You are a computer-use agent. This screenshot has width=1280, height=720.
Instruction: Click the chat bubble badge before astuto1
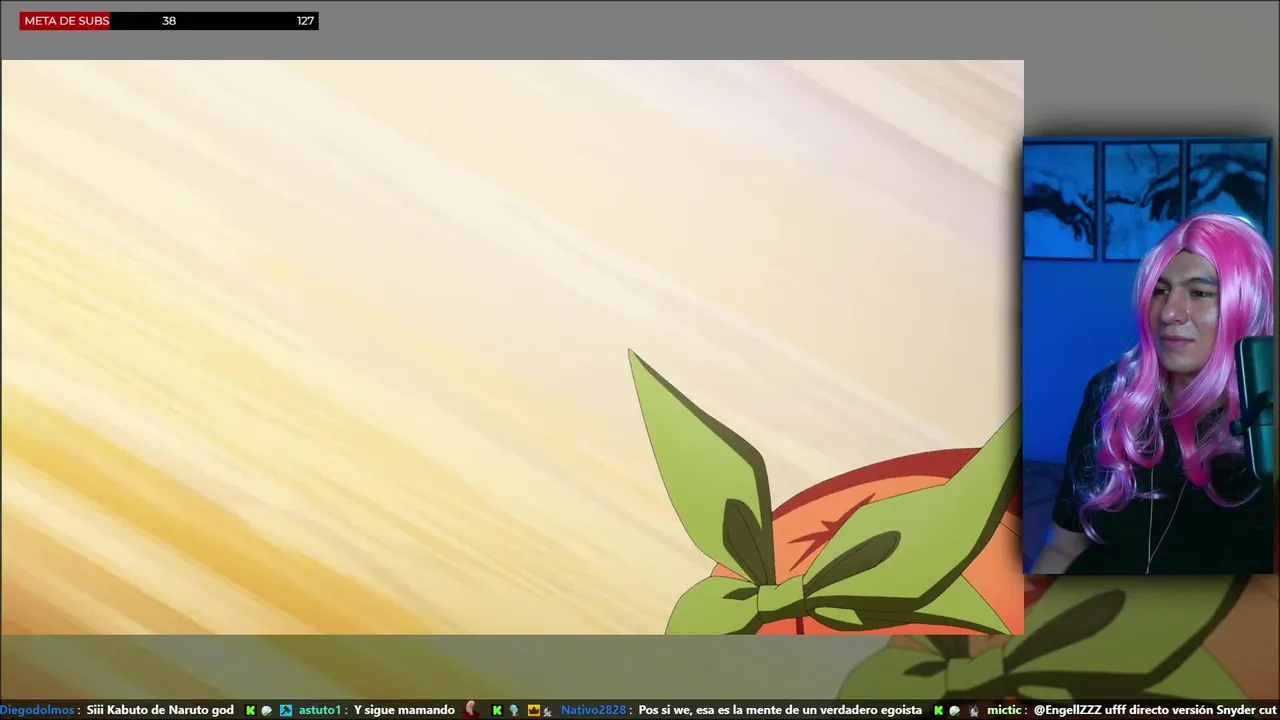tap(267, 710)
